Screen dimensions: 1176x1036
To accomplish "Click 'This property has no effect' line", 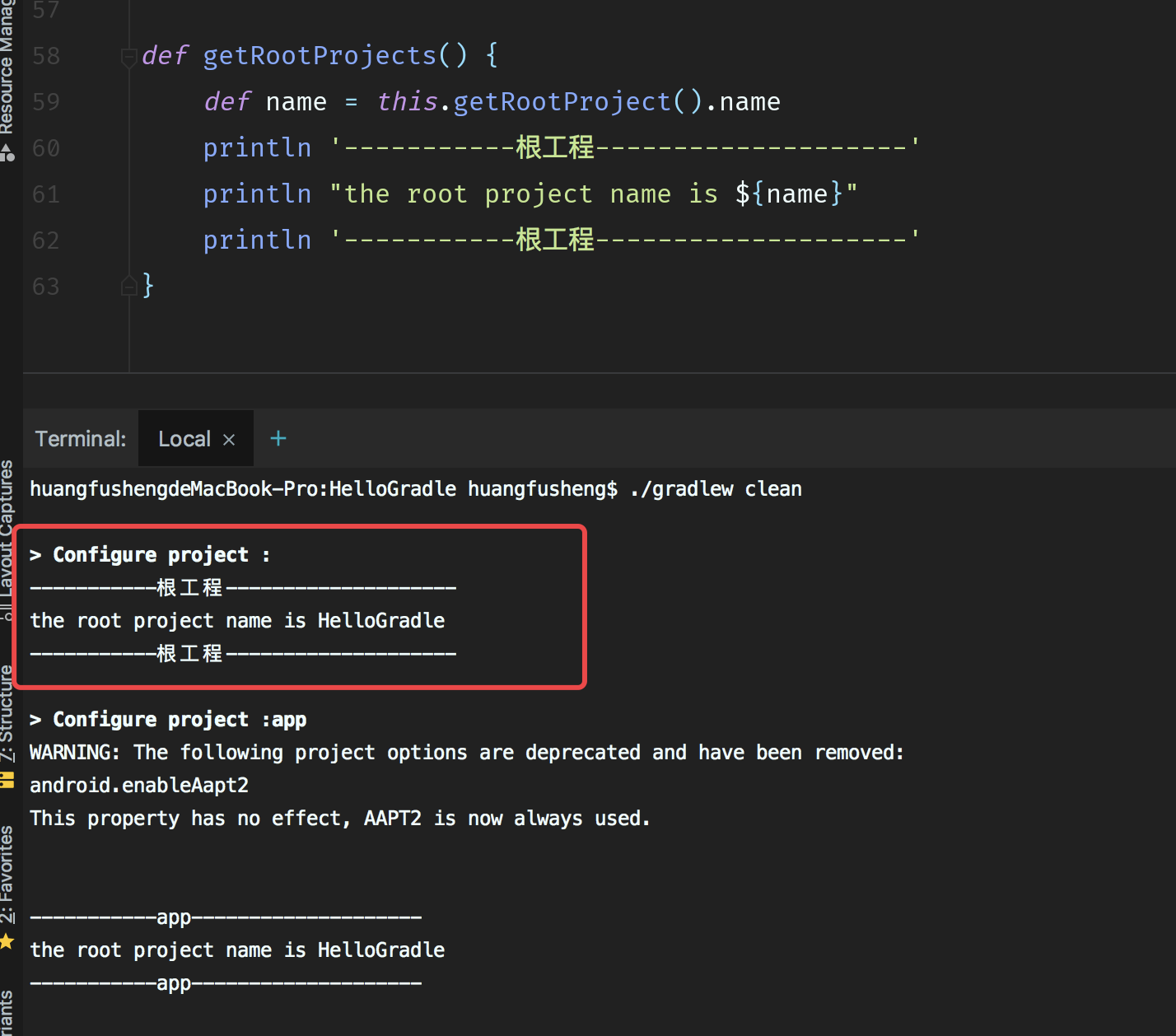I will (340, 819).
